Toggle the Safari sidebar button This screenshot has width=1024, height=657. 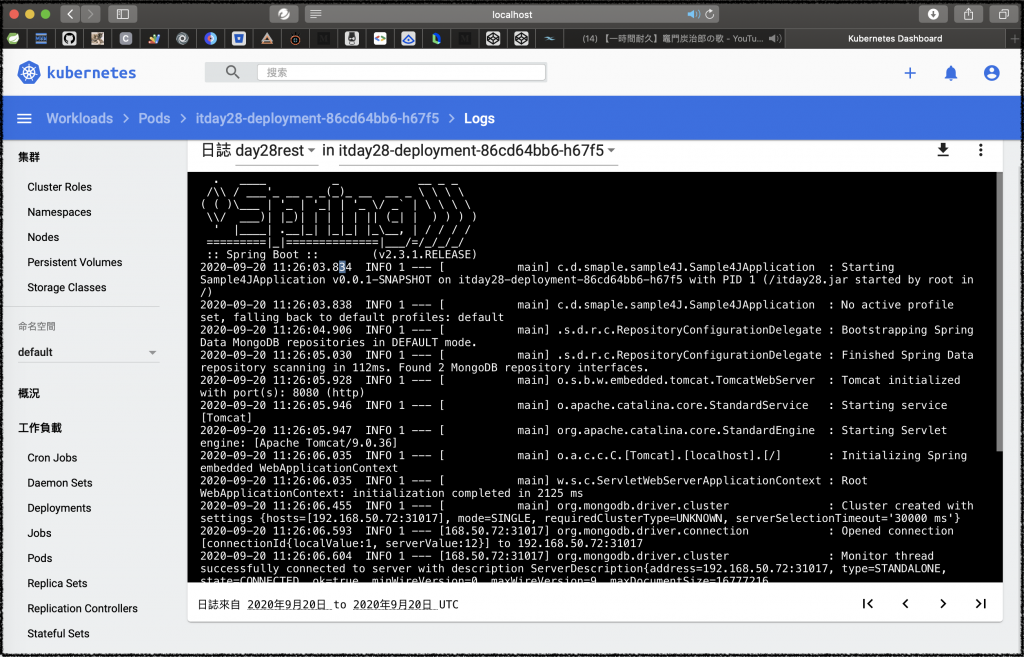[x=122, y=14]
